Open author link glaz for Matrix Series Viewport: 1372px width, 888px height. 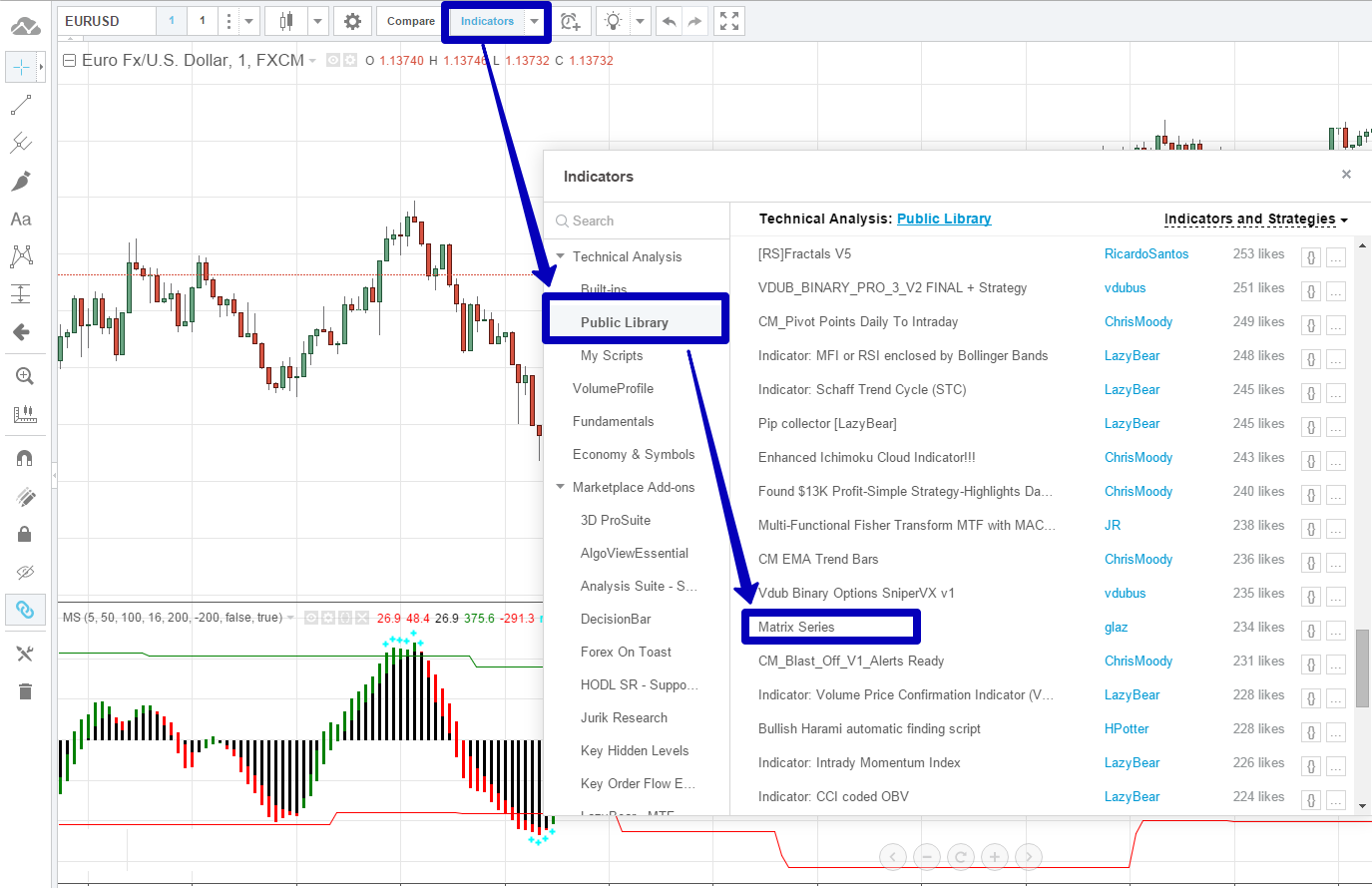(x=1116, y=627)
